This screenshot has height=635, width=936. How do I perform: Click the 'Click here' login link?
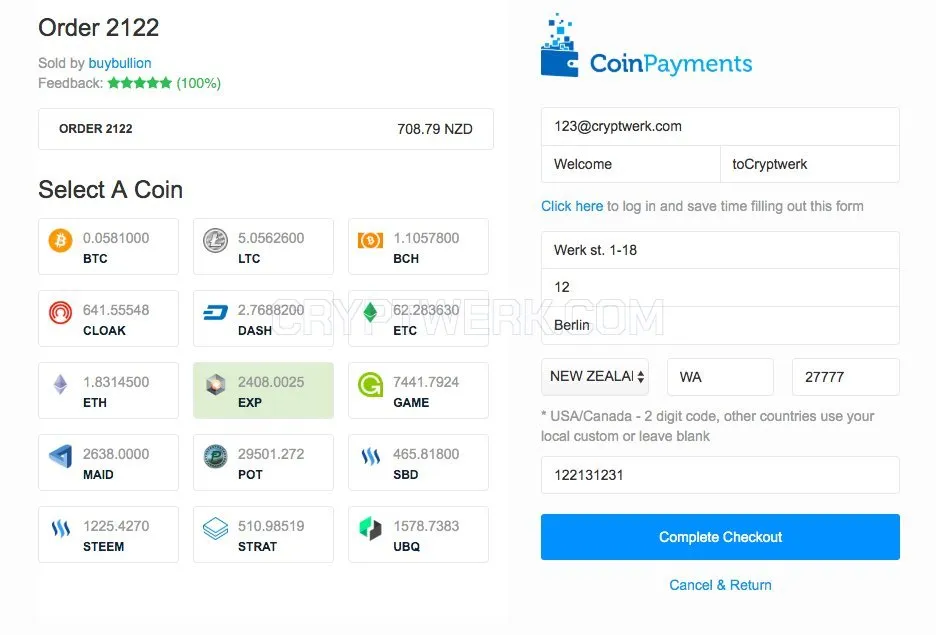[572, 206]
